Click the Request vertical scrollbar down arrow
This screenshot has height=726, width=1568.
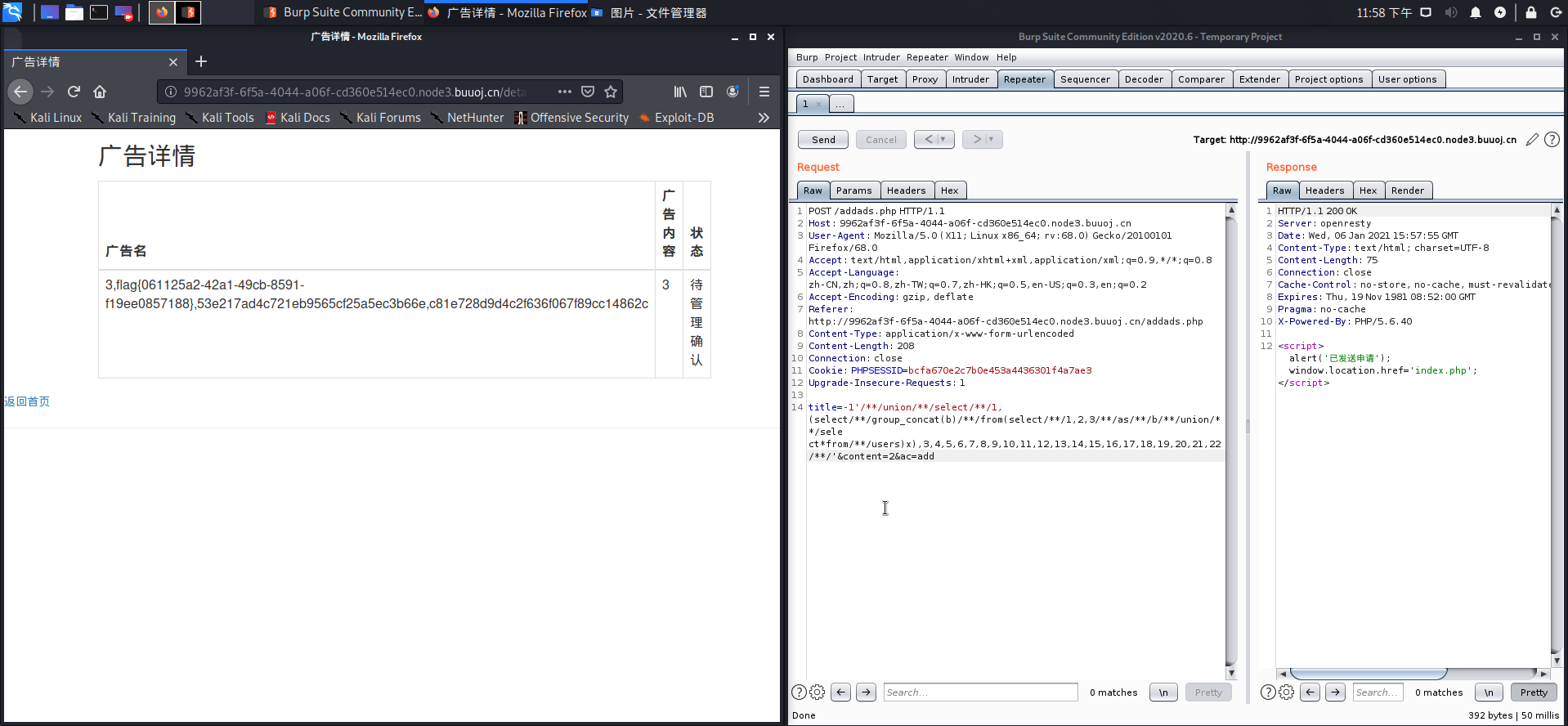click(1231, 673)
